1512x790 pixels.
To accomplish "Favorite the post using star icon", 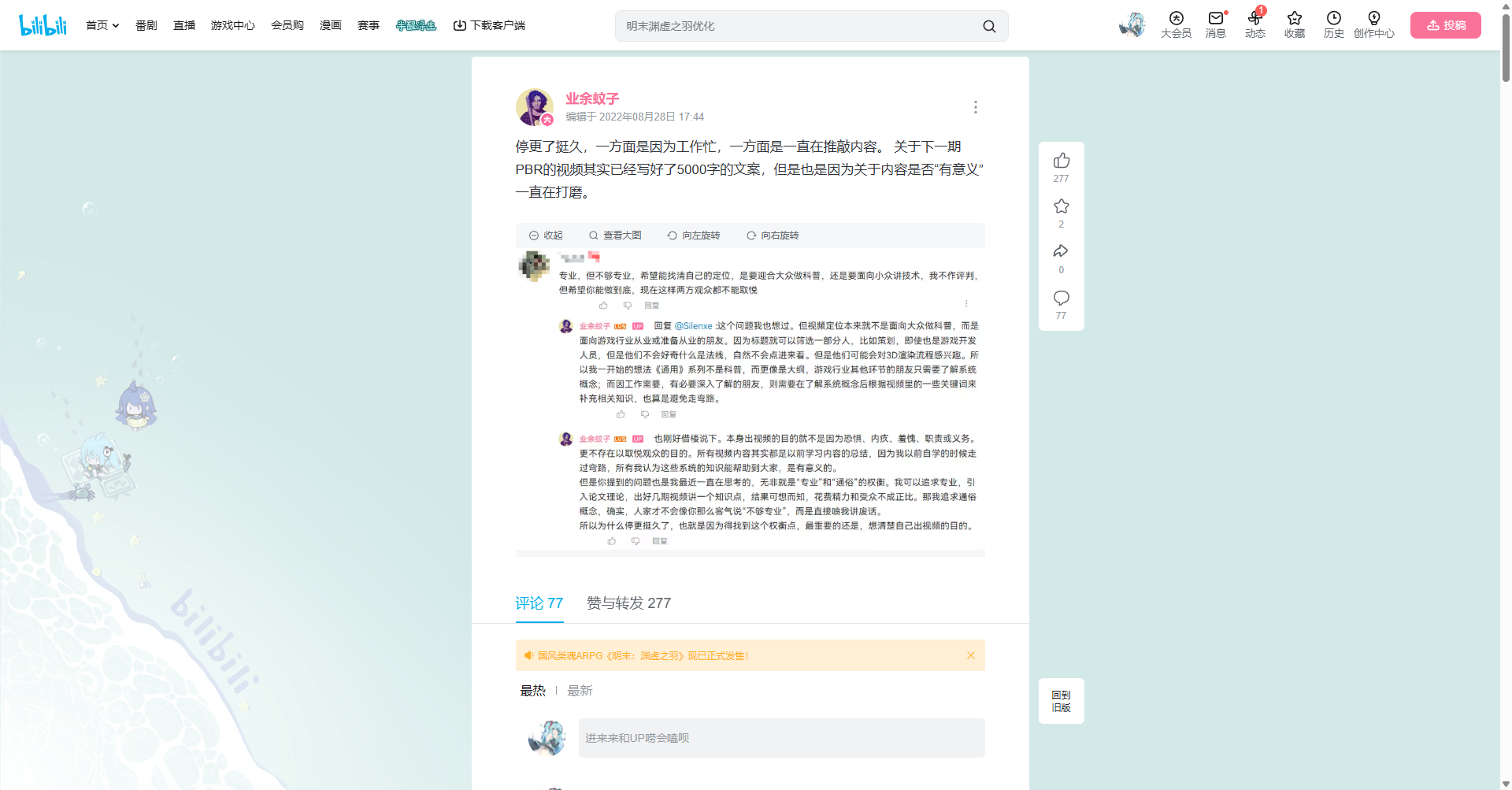I will [1061, 206].
